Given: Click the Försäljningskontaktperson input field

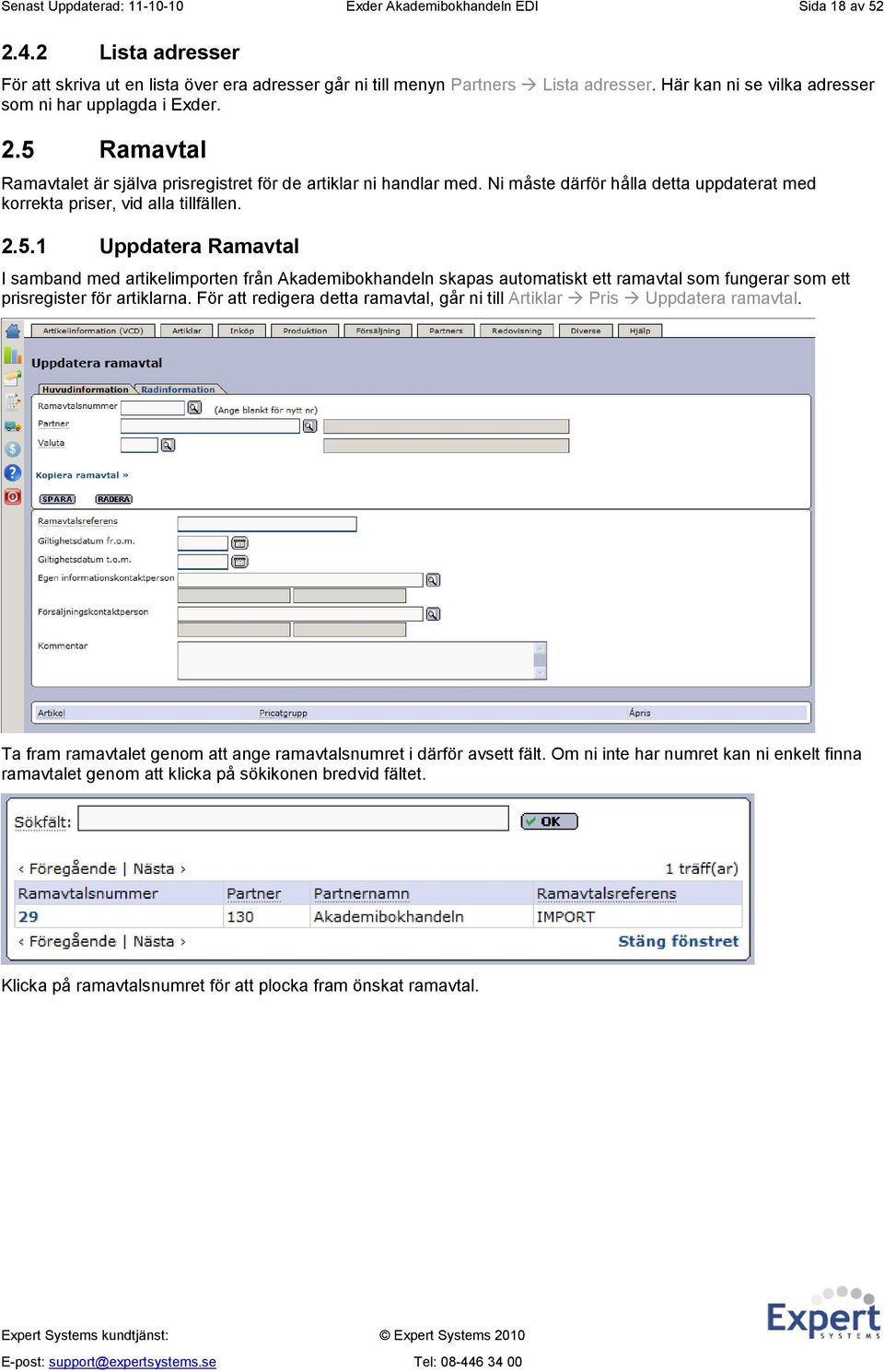Looking at the screenshot, I should tap(300, 614).
